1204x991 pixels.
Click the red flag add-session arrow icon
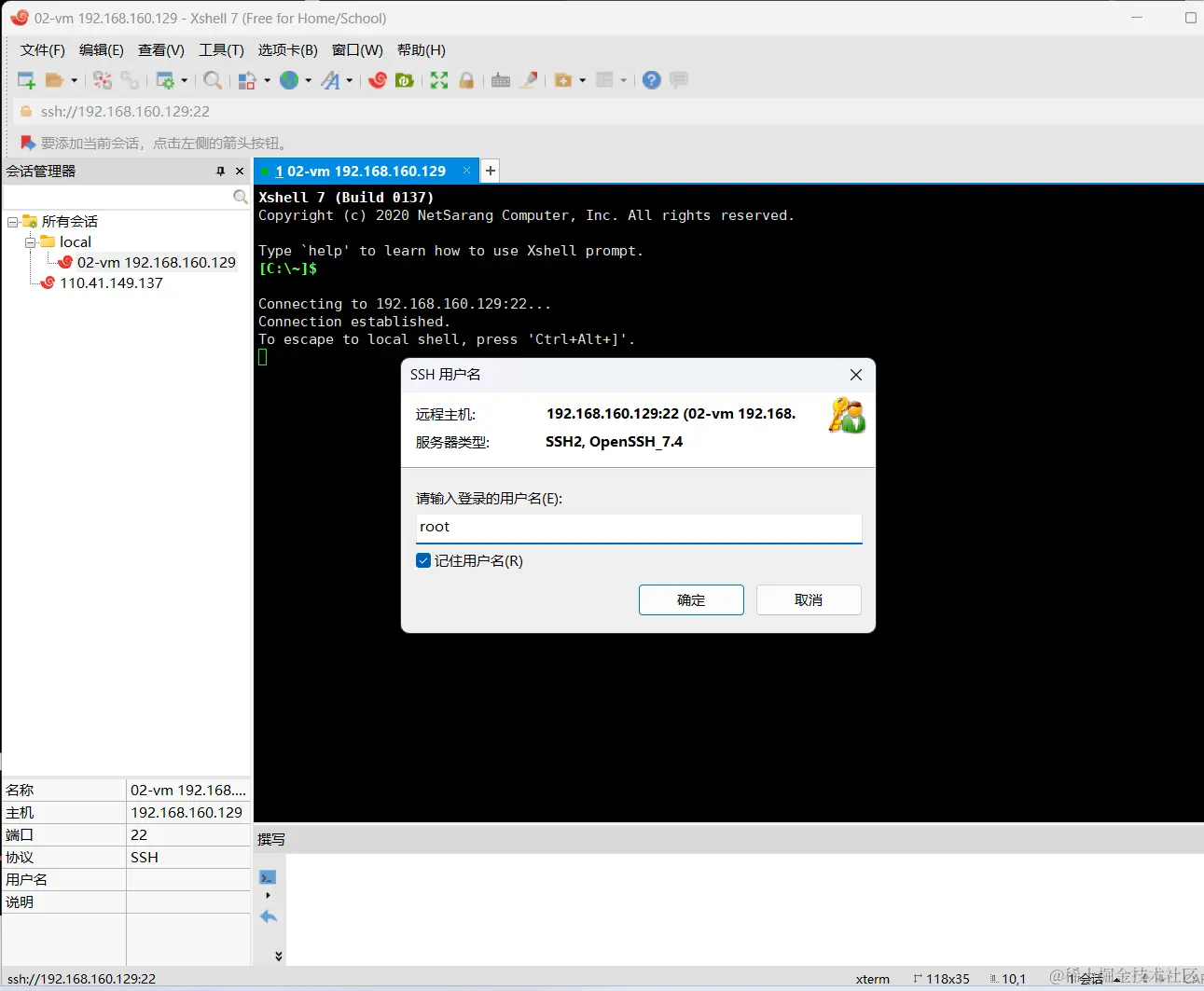pyautogui.click(x=28, y=143)
